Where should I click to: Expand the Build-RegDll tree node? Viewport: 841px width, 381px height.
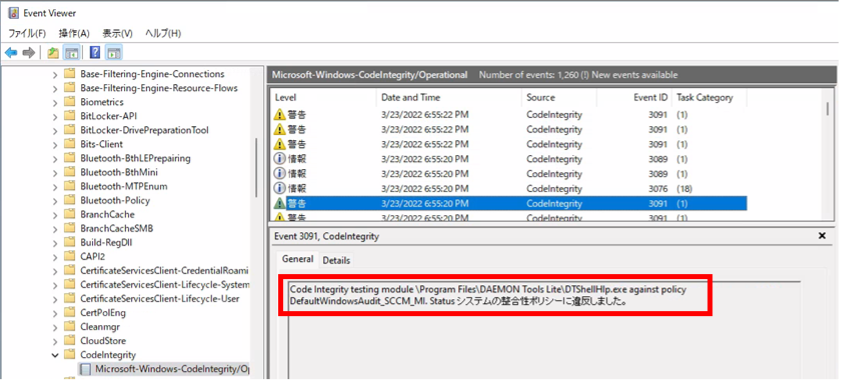point(55,242)
